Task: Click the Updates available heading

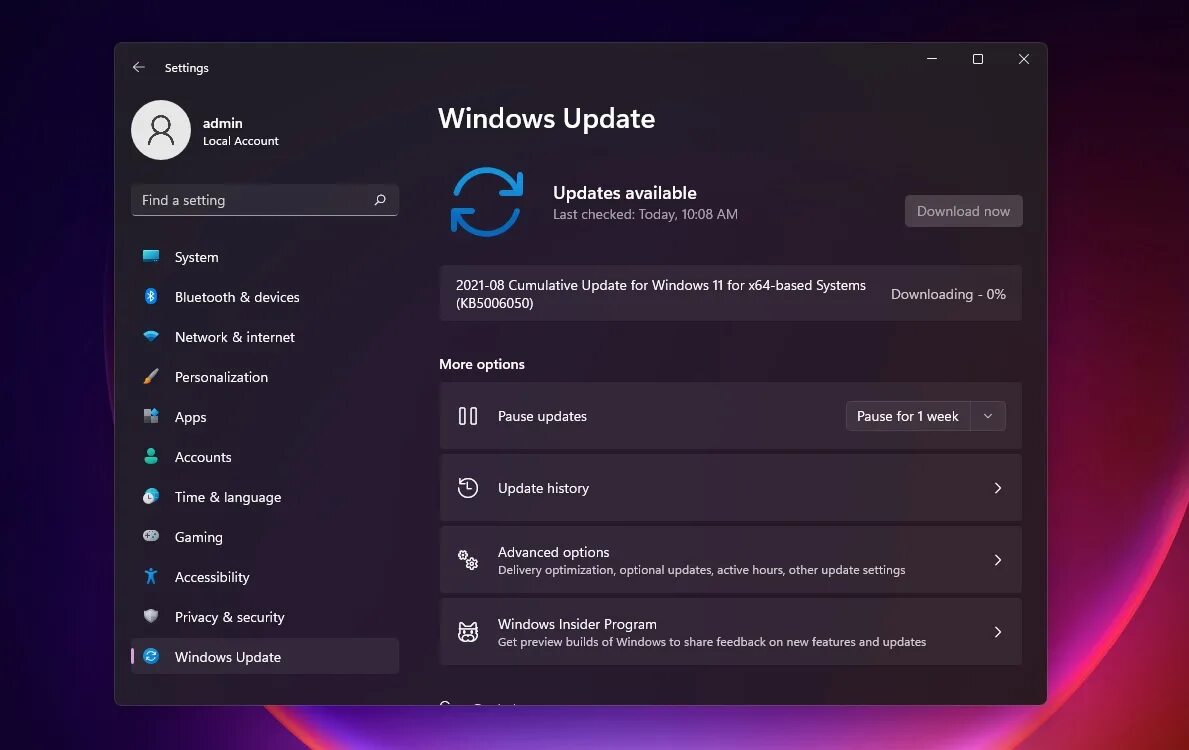Action: tap(624, 193)
